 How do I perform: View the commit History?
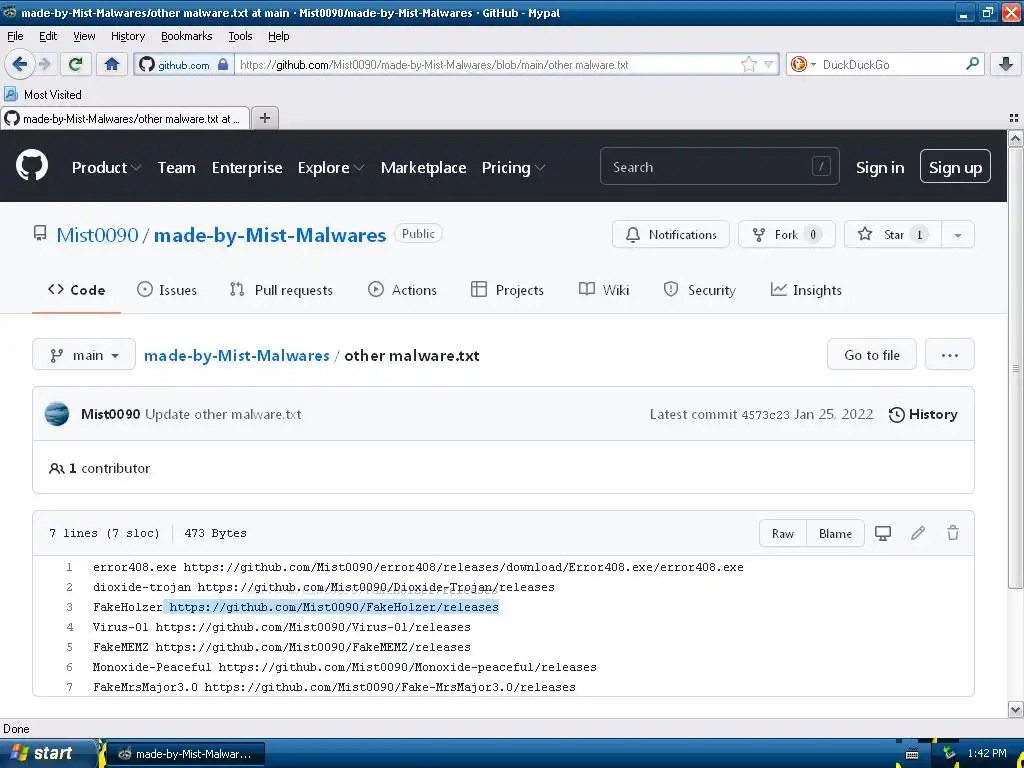923,415
